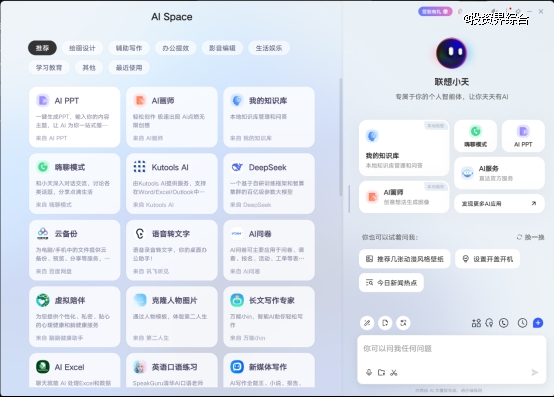The width and height of the screenshot is (554, 397).
Task: Launch the 嗨聊模式 card in AI Space
Action: tap(75, 183)
